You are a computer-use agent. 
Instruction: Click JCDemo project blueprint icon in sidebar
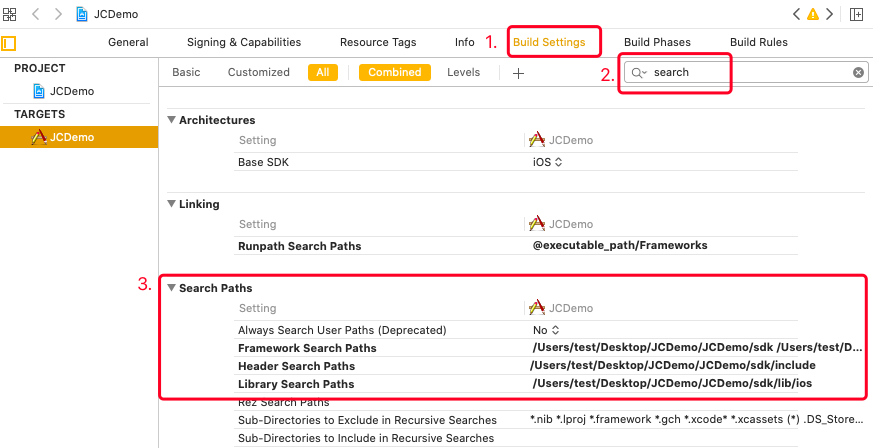click(x=39, y=91)
